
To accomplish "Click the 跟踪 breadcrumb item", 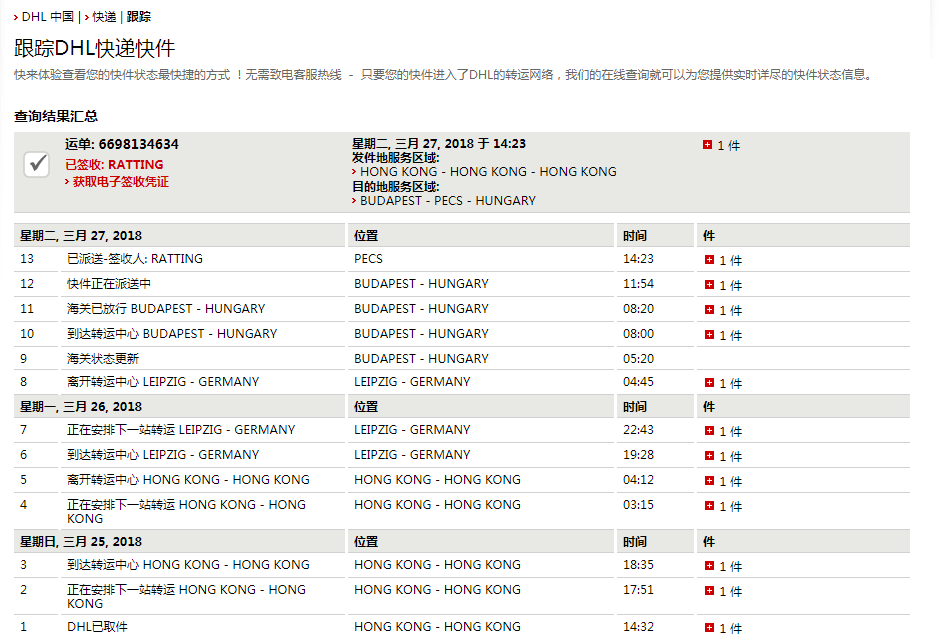I will 139,17.
